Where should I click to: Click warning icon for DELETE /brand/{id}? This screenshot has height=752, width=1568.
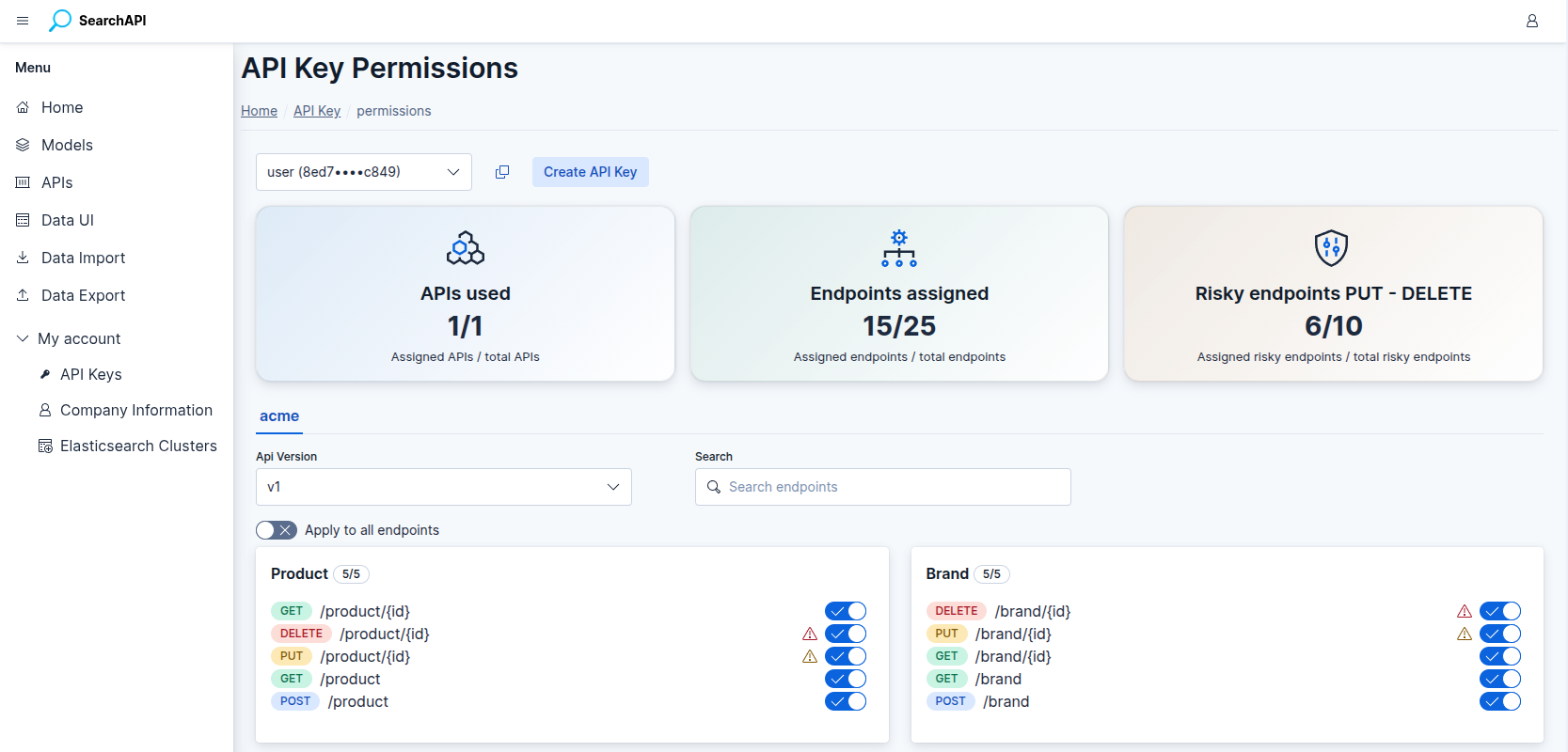click(1465, 611)
